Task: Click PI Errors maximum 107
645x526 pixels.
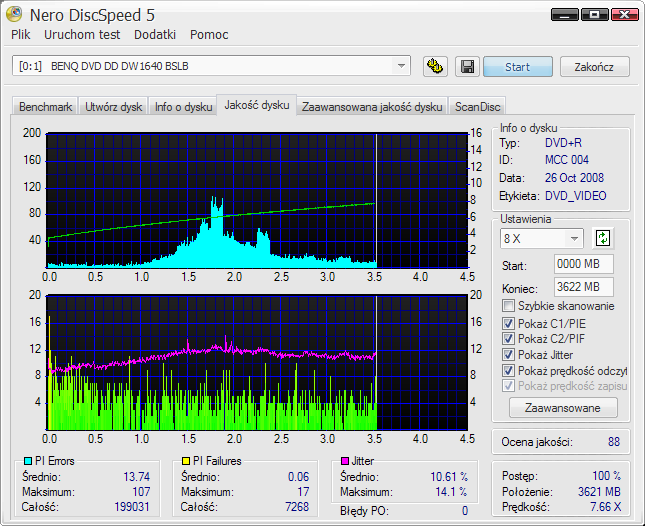Action: (x=141, y=491)
